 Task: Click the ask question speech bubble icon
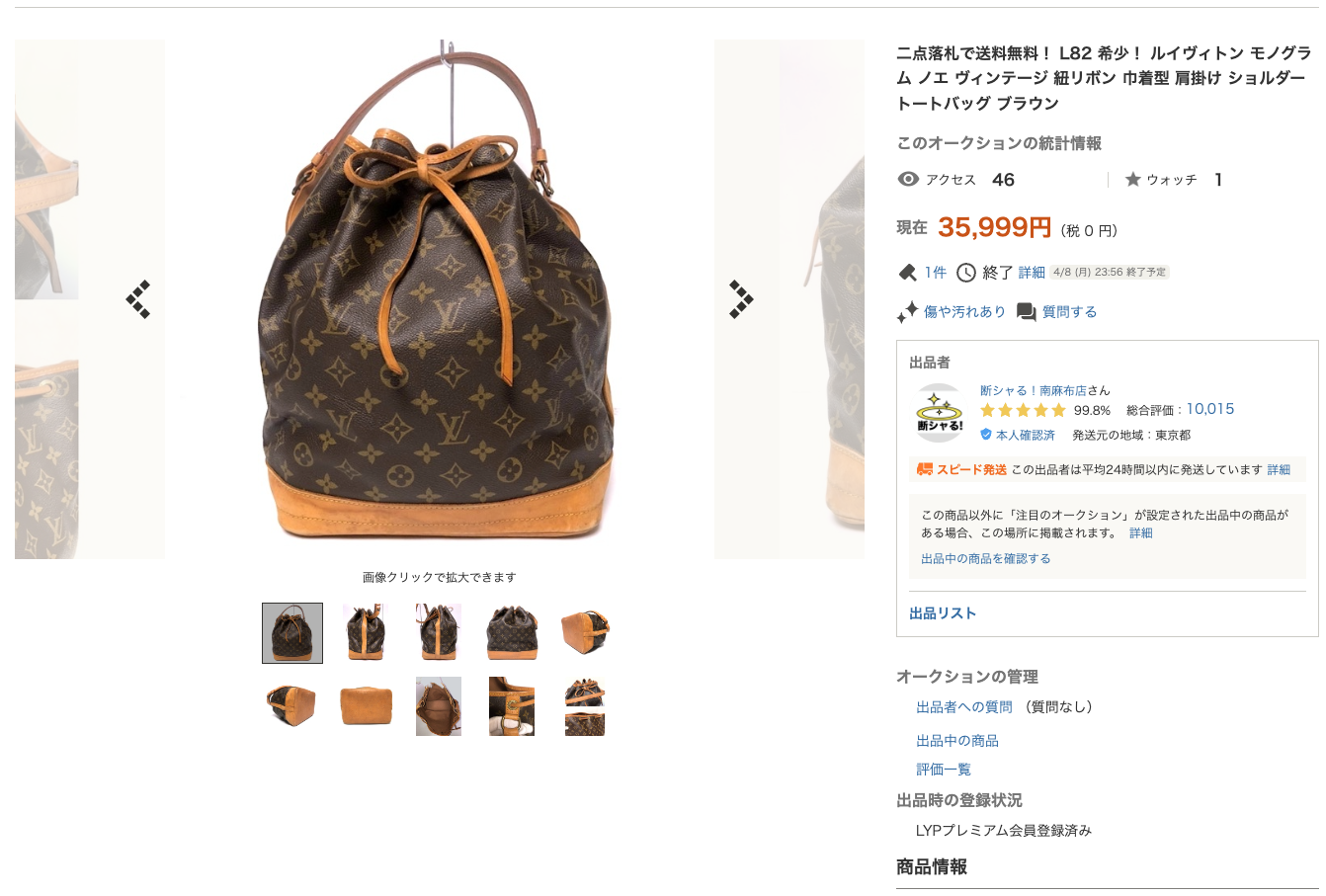[x=1027, y=312]
